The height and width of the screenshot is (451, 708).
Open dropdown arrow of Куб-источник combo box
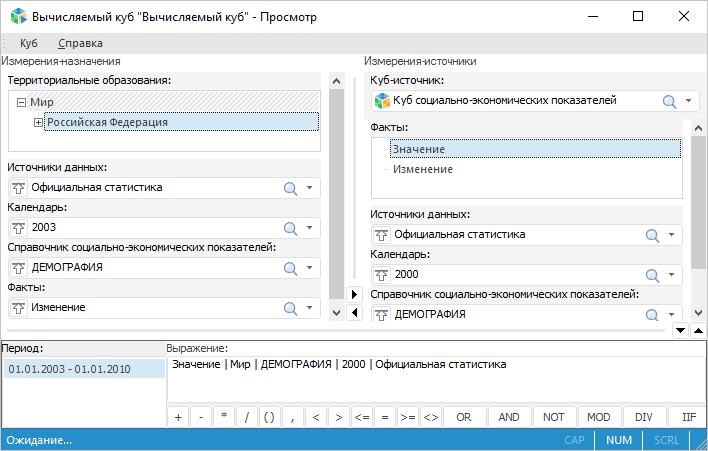click(x=690, y=101)
